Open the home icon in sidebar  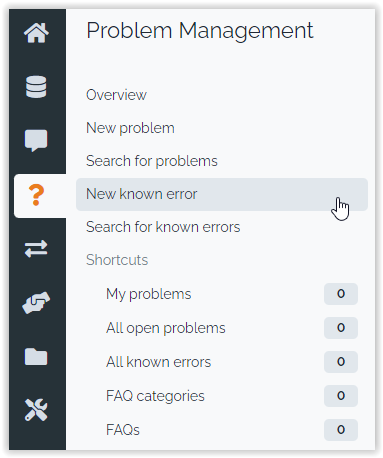36,33
